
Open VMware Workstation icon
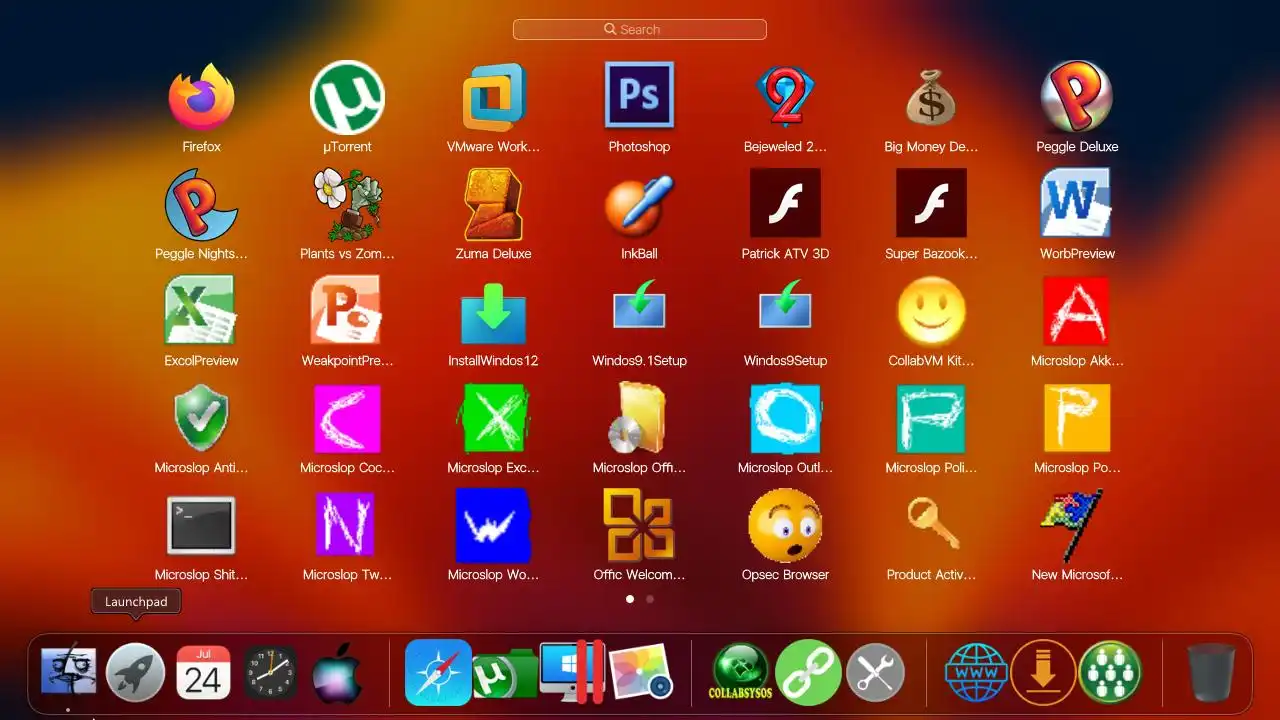(x=493, y=97)
